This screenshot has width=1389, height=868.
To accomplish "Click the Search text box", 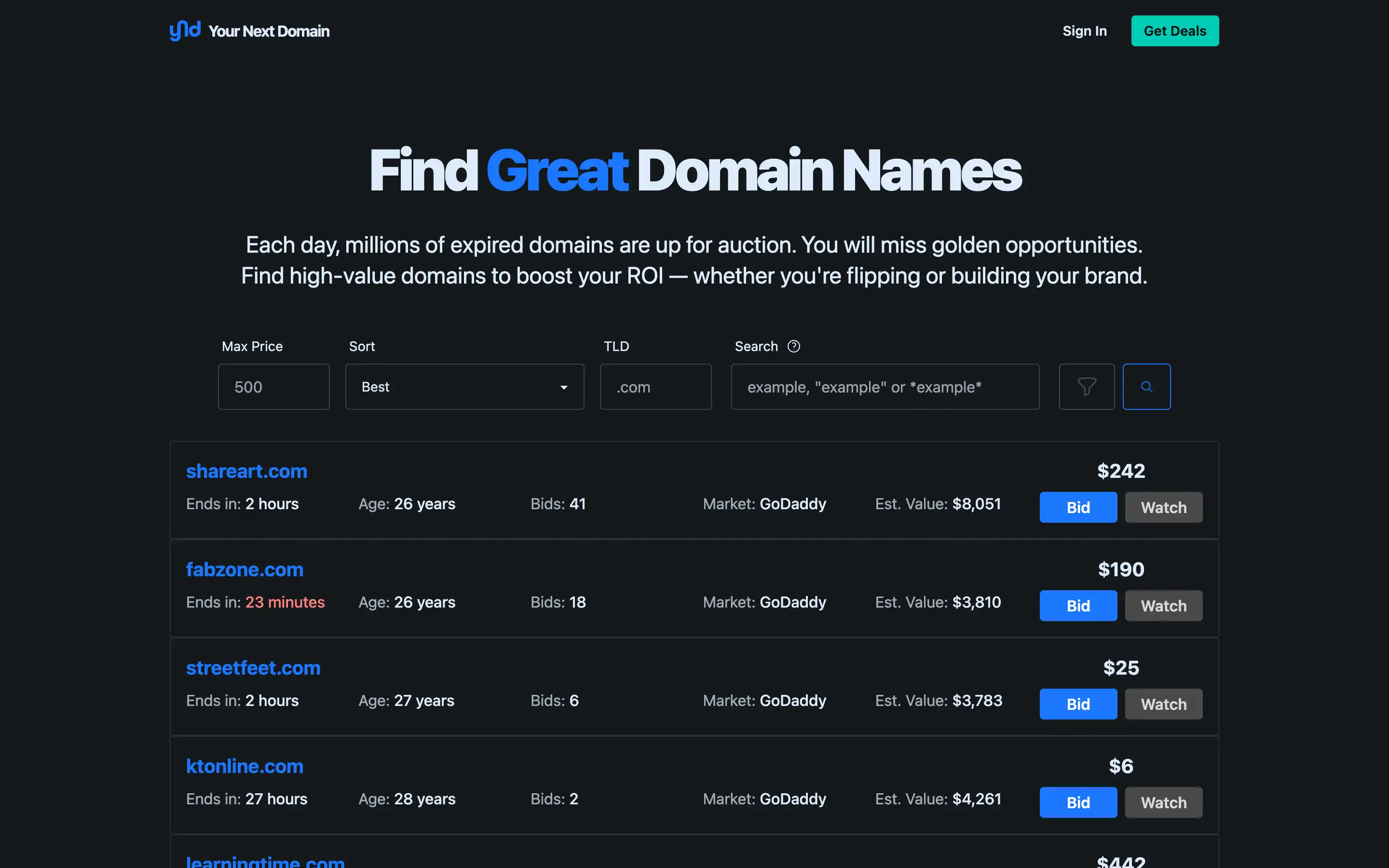I will click(885, 386).
